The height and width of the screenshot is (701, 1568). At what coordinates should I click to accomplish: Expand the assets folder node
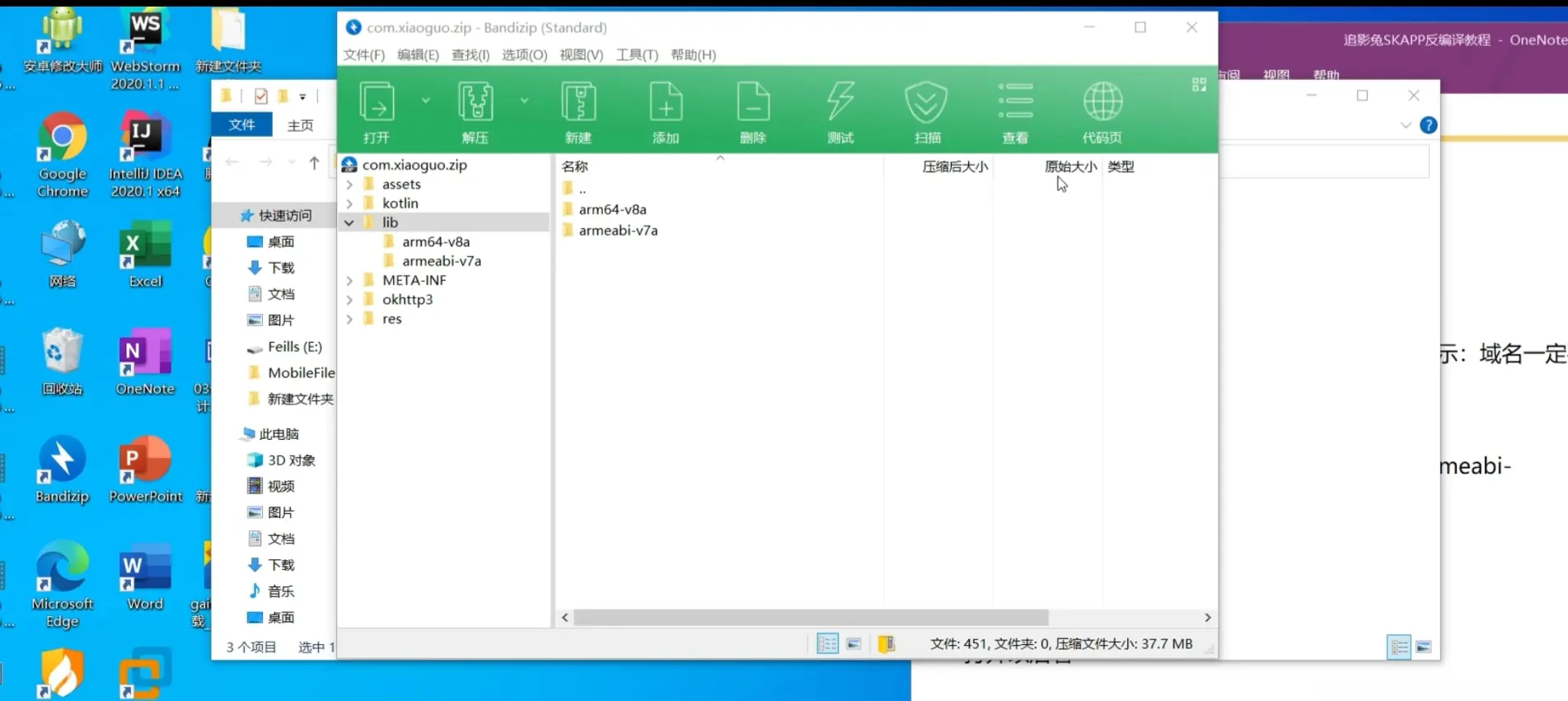point(349,185)
